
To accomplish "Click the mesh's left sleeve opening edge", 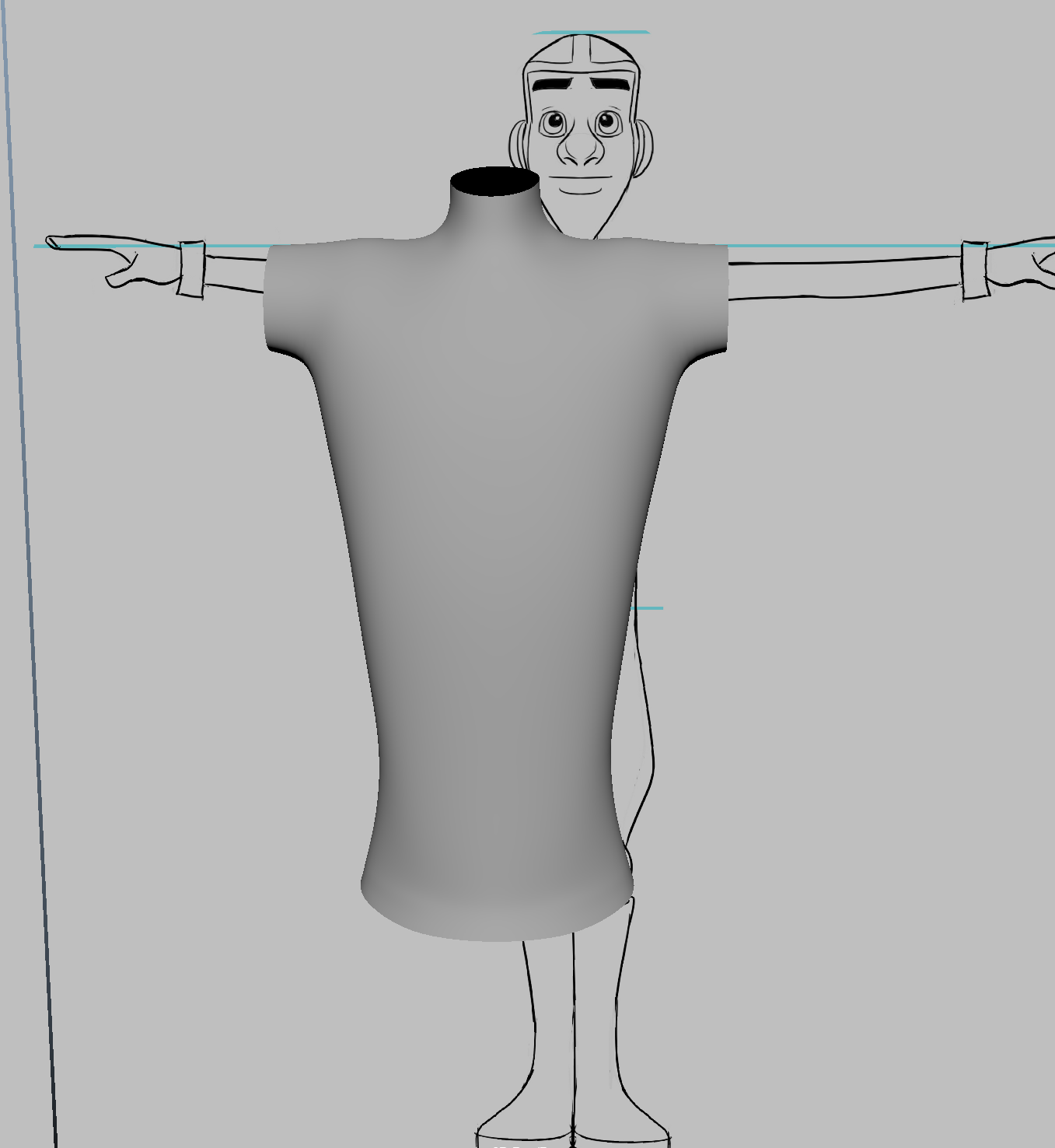I will point(267,298).
